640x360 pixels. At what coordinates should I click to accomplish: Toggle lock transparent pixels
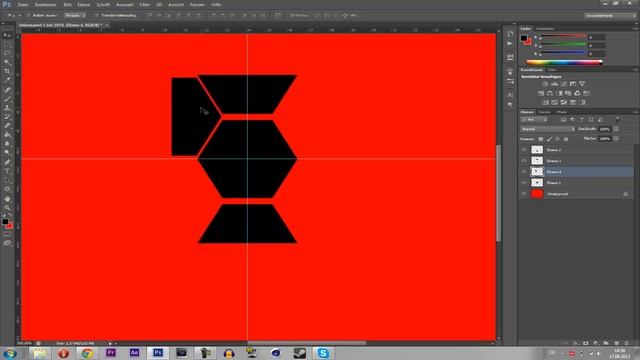click(x=541, y=139)
